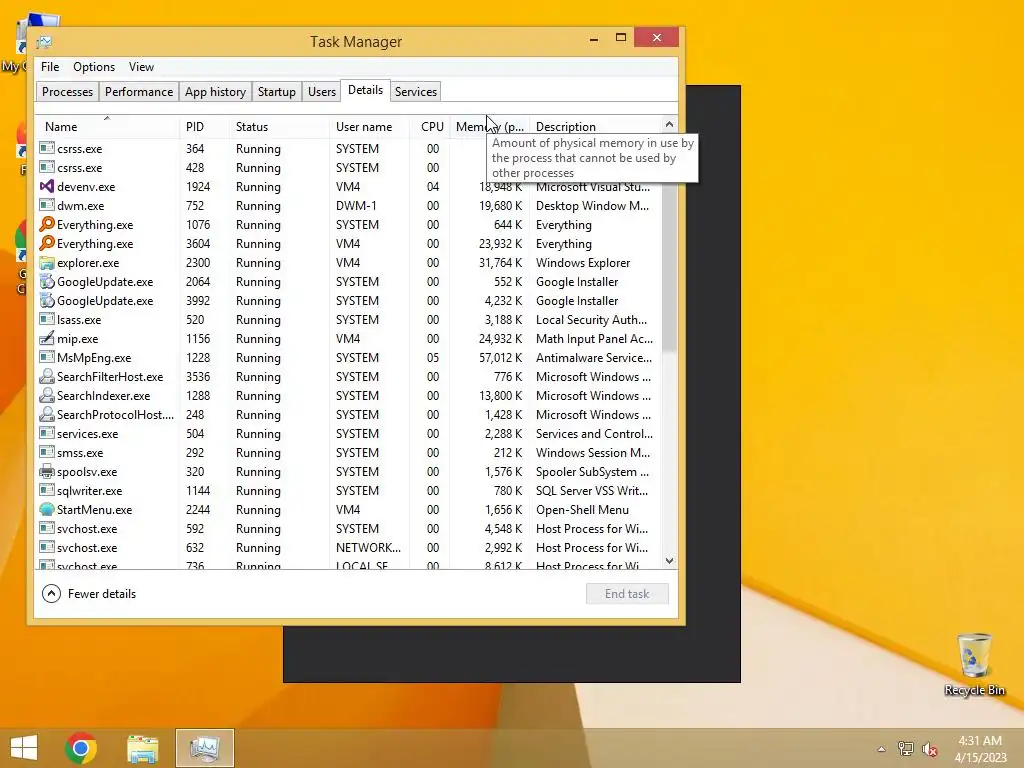
Task: Click the GoogleUpdate.exe icon for PID 2064
Action: tap(46, 281)
